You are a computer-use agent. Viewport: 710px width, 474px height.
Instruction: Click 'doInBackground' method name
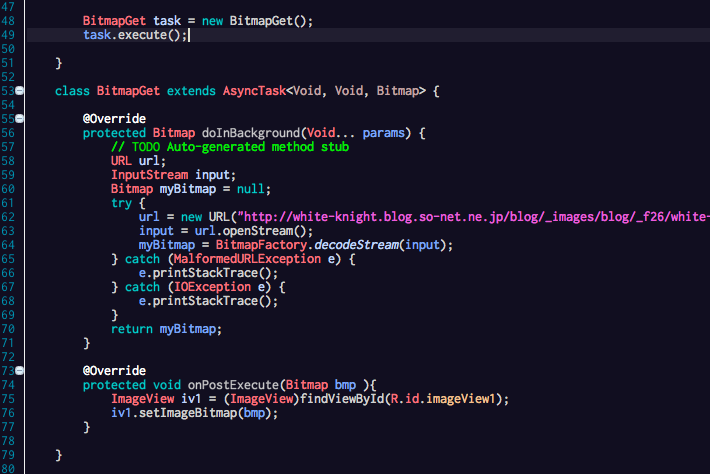(251, 133)
